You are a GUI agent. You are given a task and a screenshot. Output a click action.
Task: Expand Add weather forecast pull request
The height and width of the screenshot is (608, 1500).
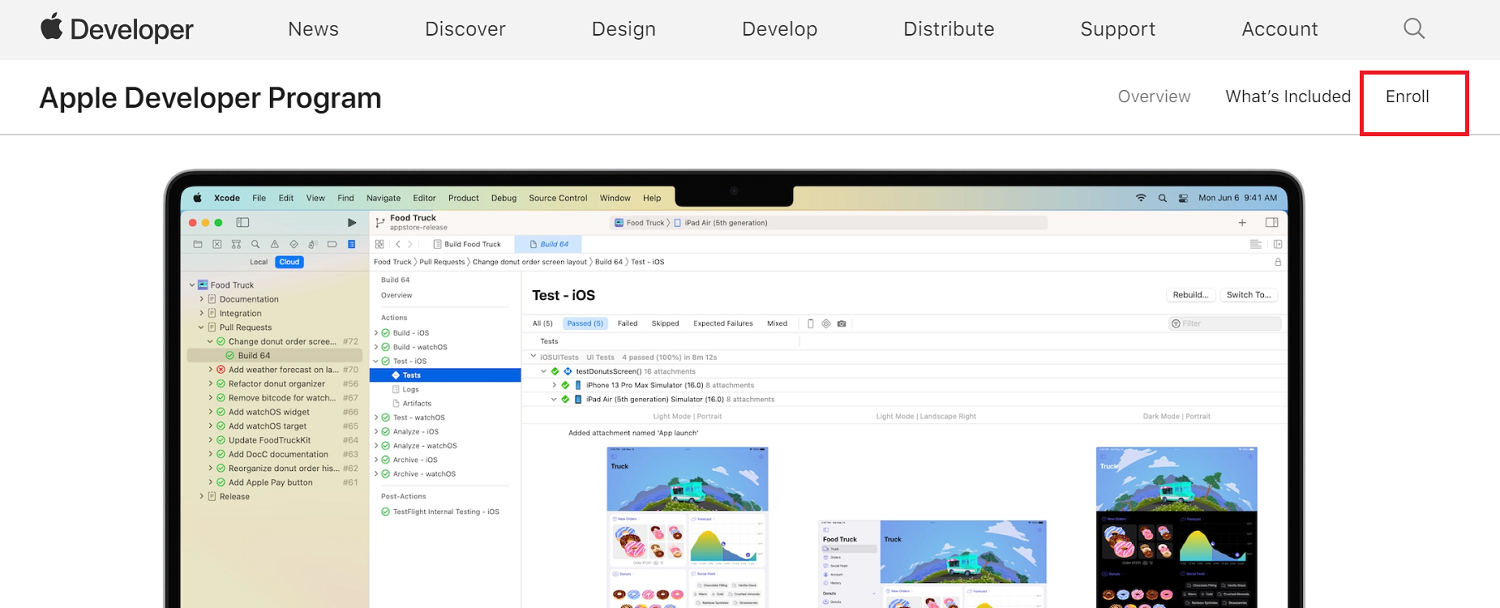click(210, 369)
